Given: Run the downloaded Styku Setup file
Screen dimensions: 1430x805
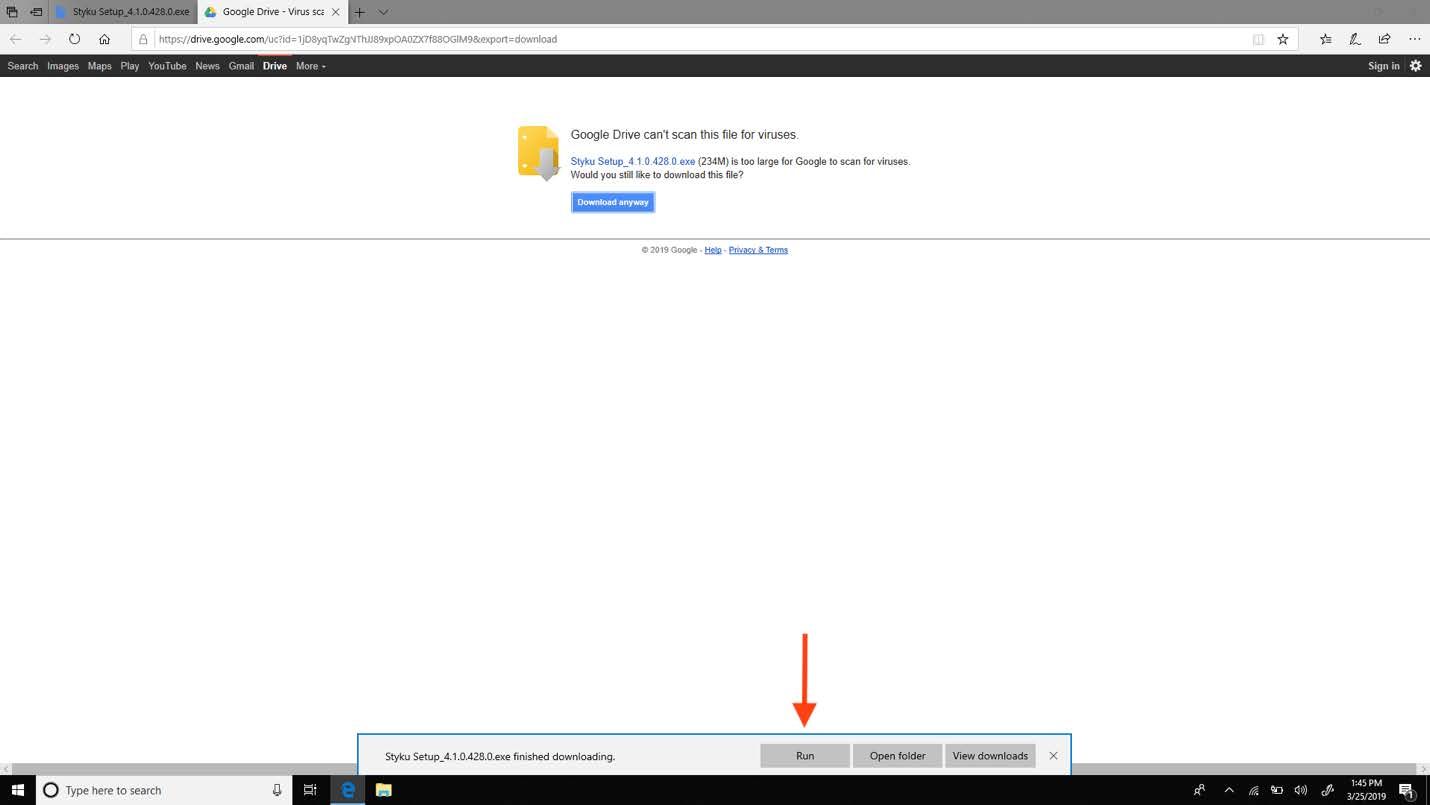Looking at the screenshot, I should click(805, 756).
